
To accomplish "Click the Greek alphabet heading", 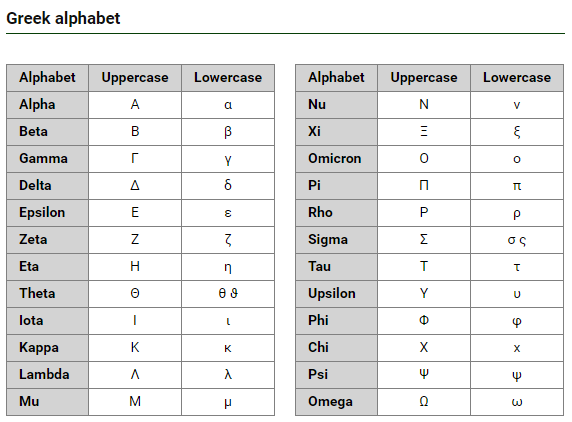I will 63,18.
